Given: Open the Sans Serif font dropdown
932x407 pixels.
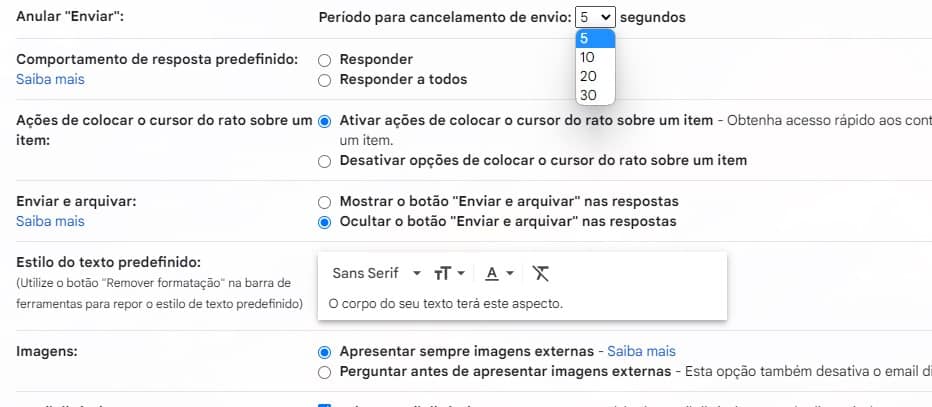Looking at the screenshot, I should 376,273.
